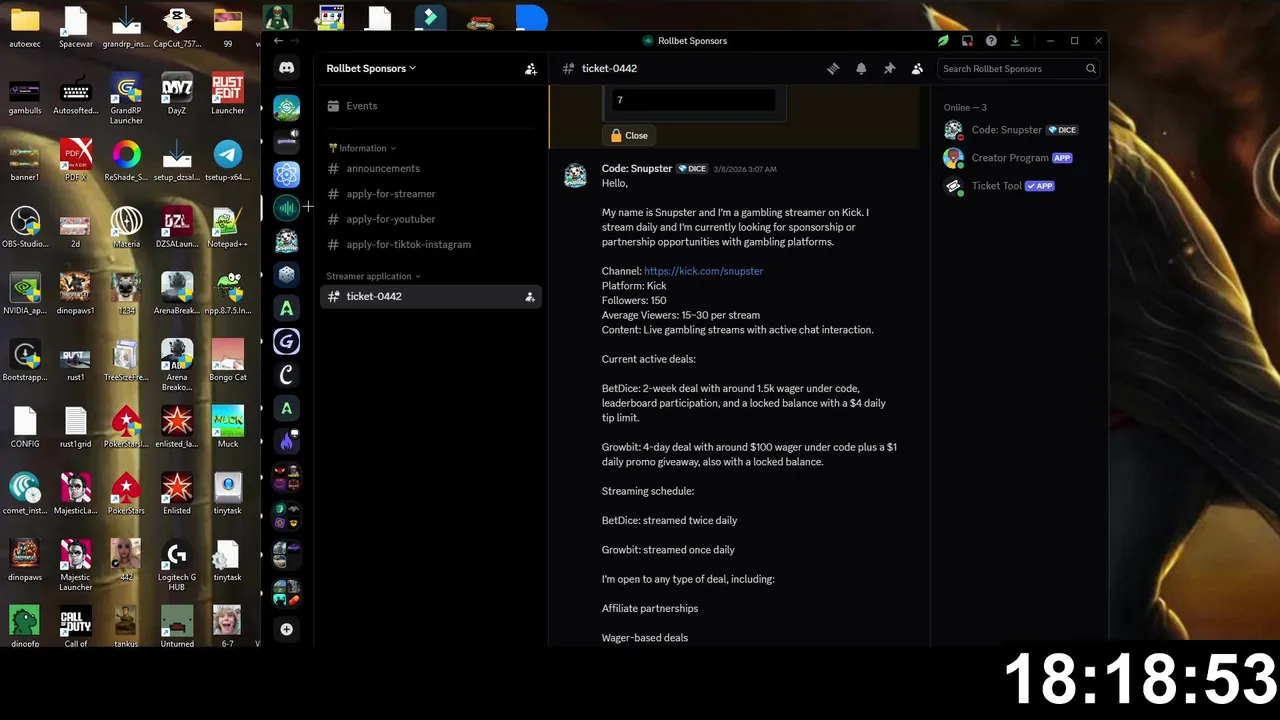Open Rollbet Sponsors server dropdown menu
The height and width of the screenshot is (720, 1280).
coord(371,69)
